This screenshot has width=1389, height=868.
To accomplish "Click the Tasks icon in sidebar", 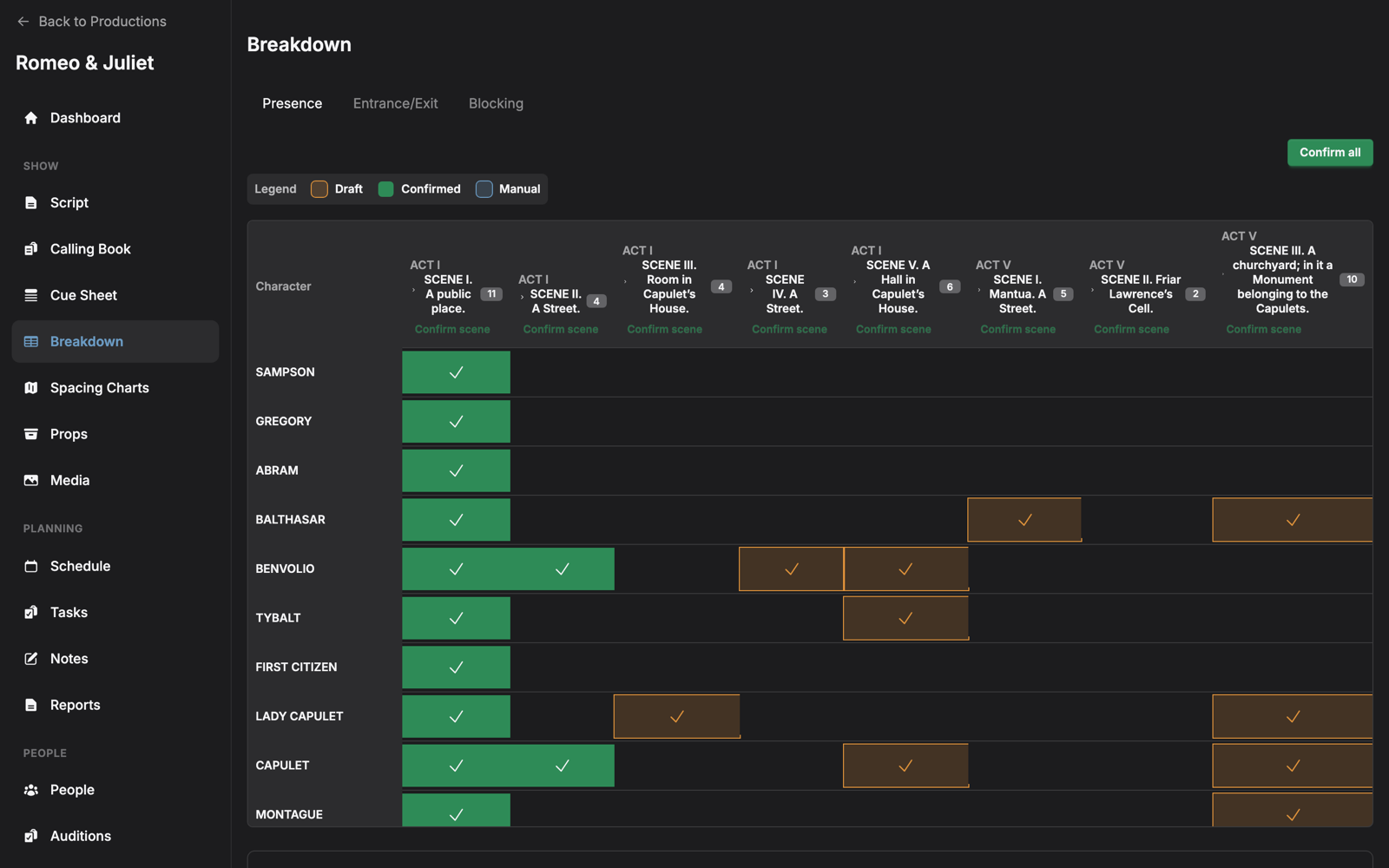I will (x=31, y=613).
